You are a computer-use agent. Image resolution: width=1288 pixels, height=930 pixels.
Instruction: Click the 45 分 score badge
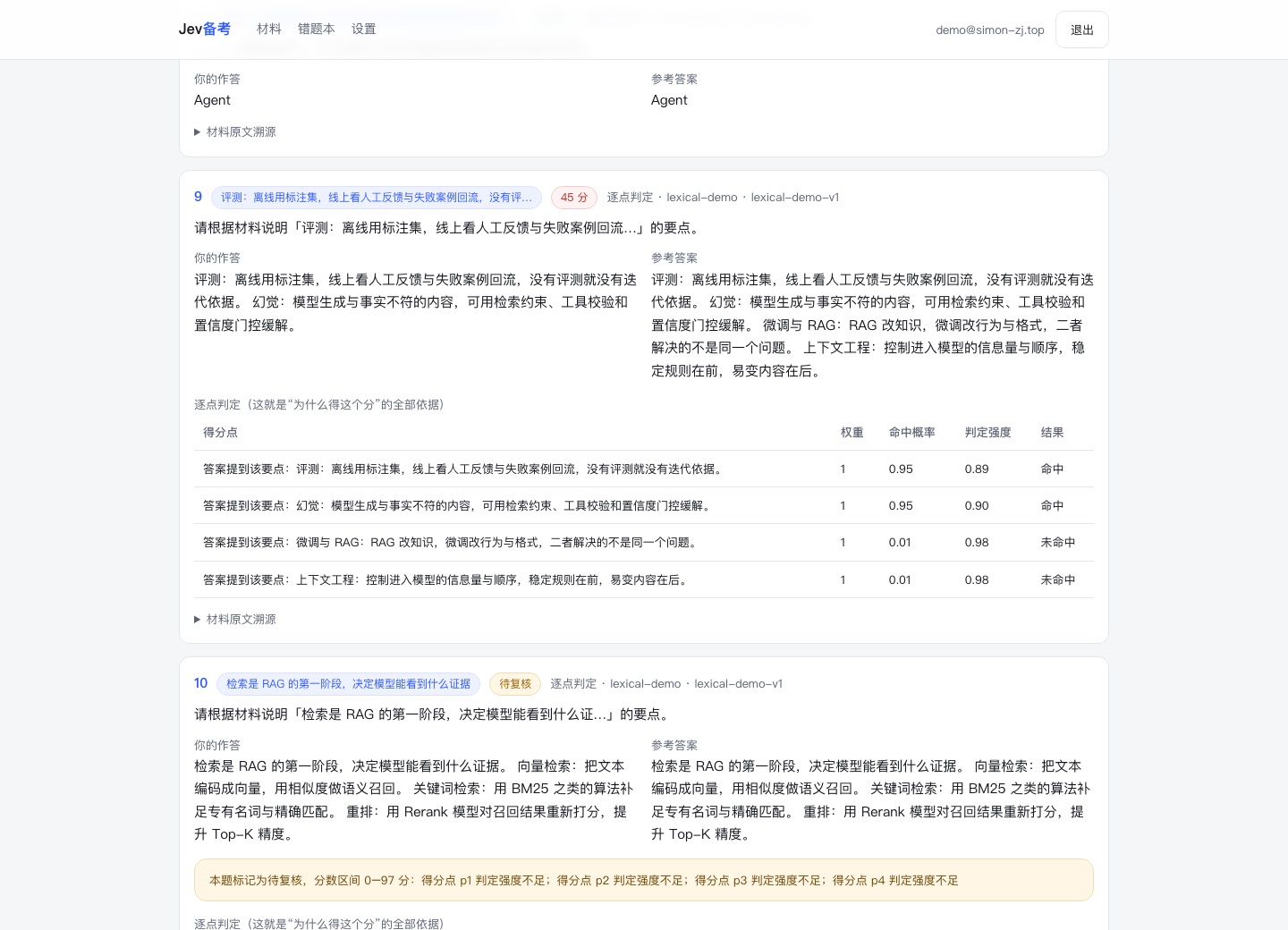pos(574,198)
